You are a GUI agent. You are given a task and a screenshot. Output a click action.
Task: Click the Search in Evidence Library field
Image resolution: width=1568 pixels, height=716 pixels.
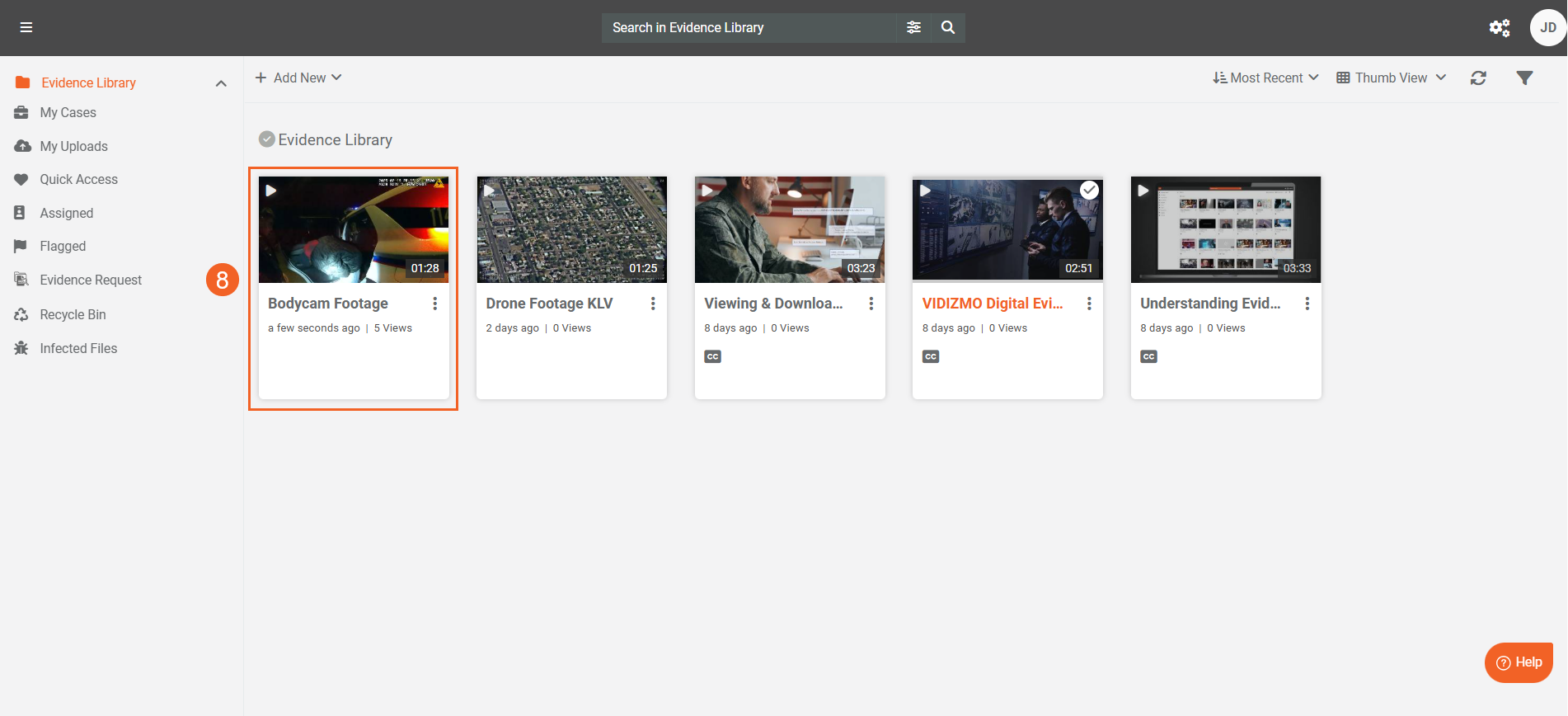(x=749, y=27)
